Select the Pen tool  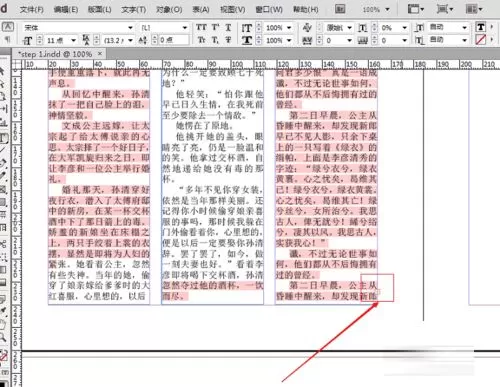point(3,163)
